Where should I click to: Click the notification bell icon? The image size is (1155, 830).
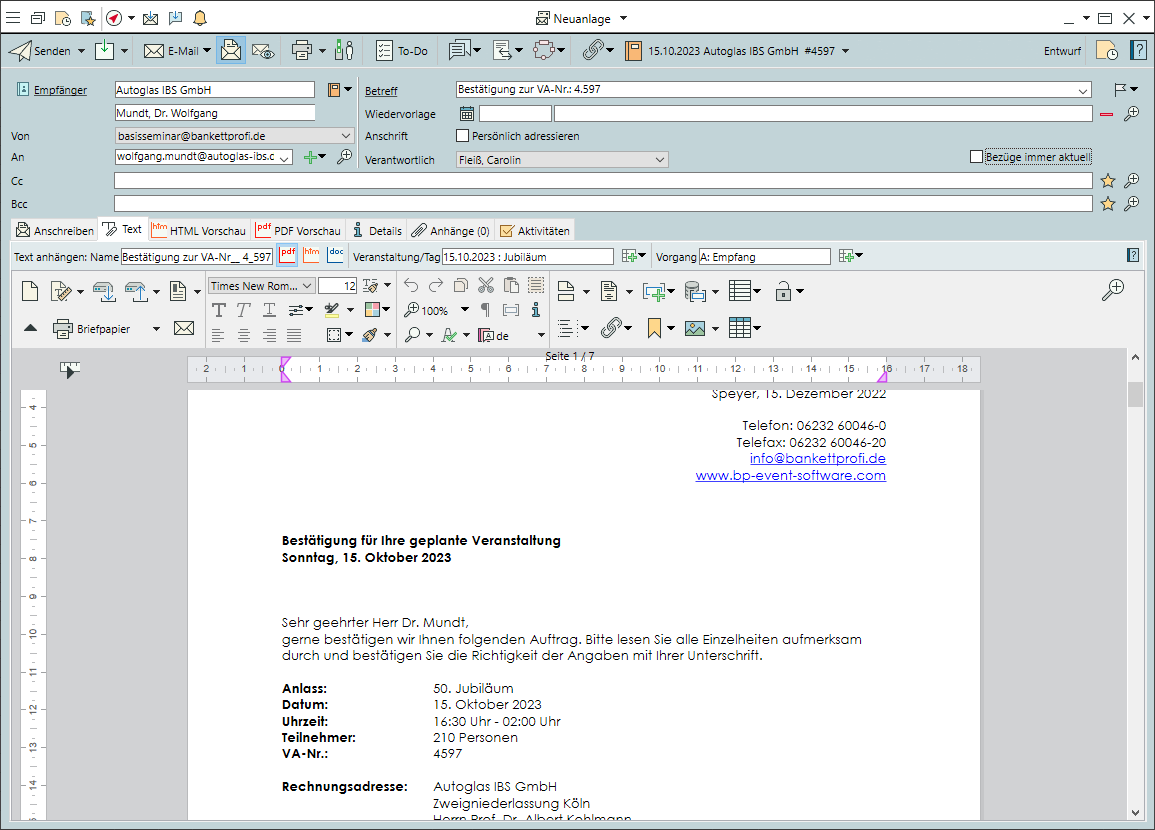pyautogui.click(x=200, y=18)
